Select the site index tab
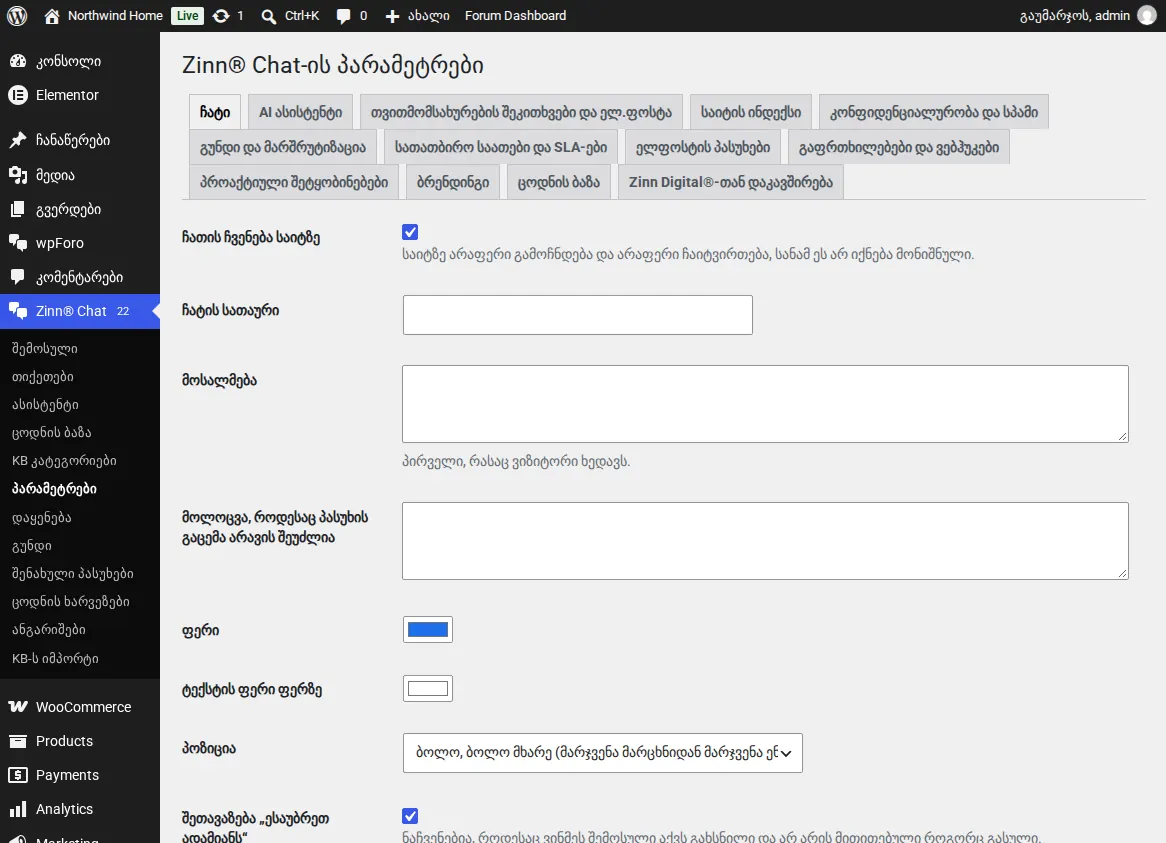This screenshot has height=843, width=1166. click(750, 112)
